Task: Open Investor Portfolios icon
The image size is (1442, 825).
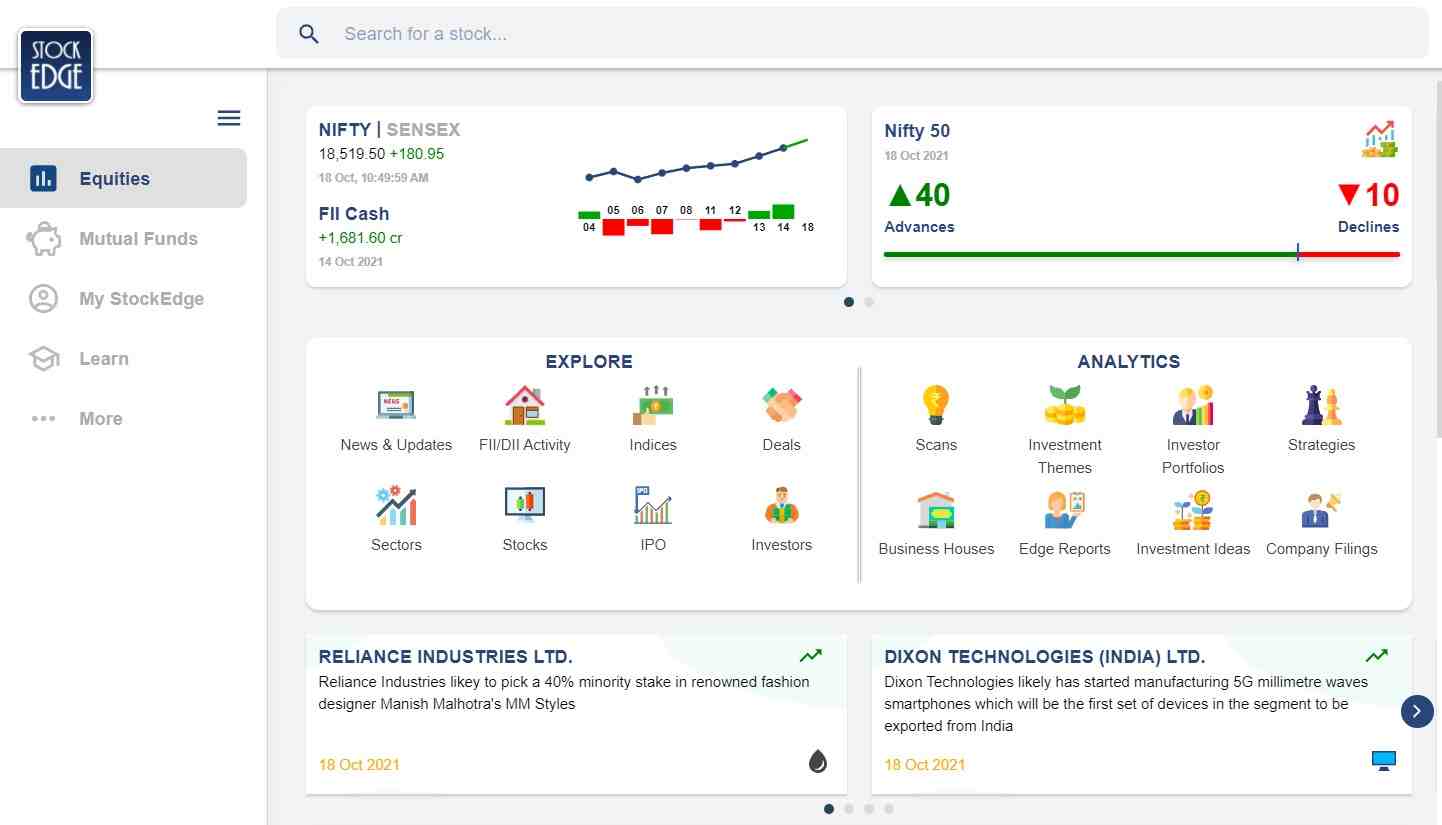Action: click(x=1193, y=405)
